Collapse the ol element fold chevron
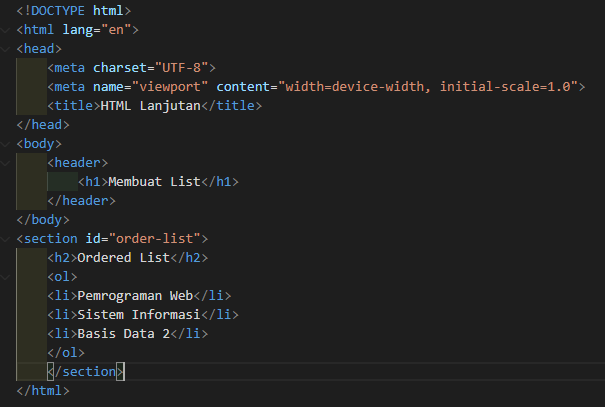 (5, 277)
